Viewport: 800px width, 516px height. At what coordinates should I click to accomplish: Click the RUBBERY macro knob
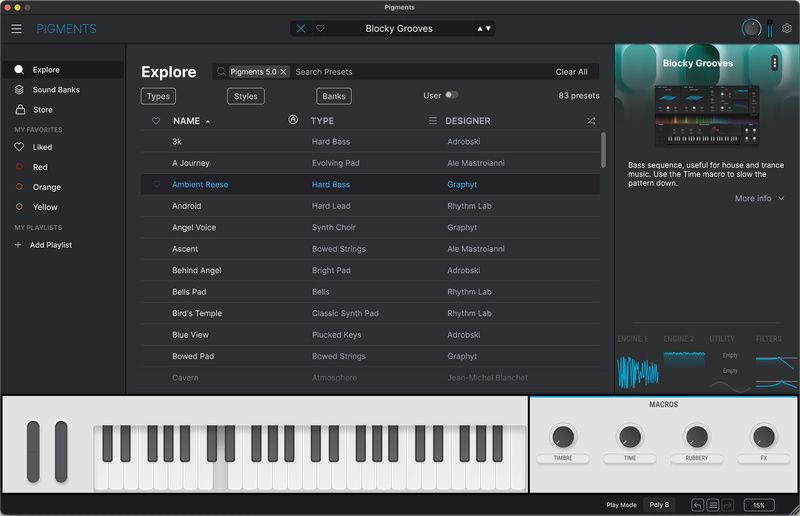[x=696, y=437]
